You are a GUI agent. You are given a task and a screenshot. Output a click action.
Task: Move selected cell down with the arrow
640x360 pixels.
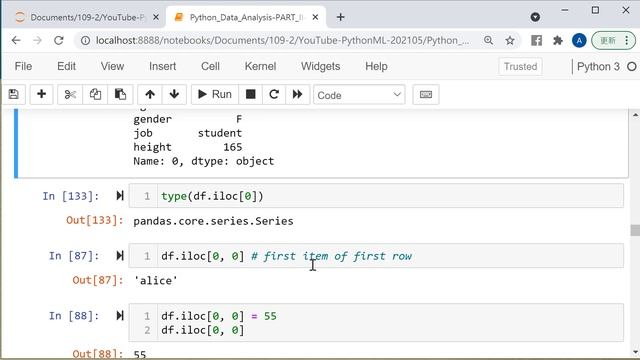[x=174, y=95]
